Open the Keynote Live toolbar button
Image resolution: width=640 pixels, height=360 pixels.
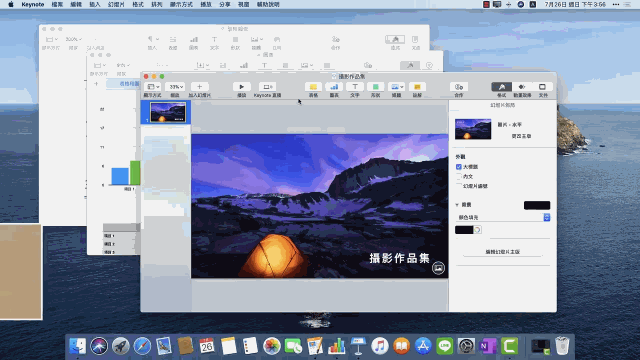coord(267,87)
